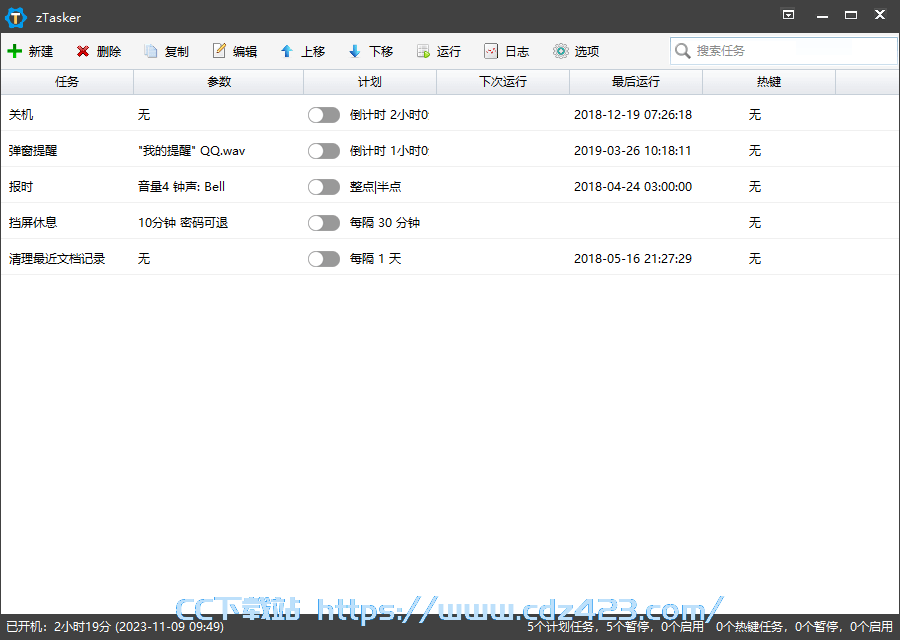Click the 音量4 钟声: Bell parameter cell

[181, 187]
